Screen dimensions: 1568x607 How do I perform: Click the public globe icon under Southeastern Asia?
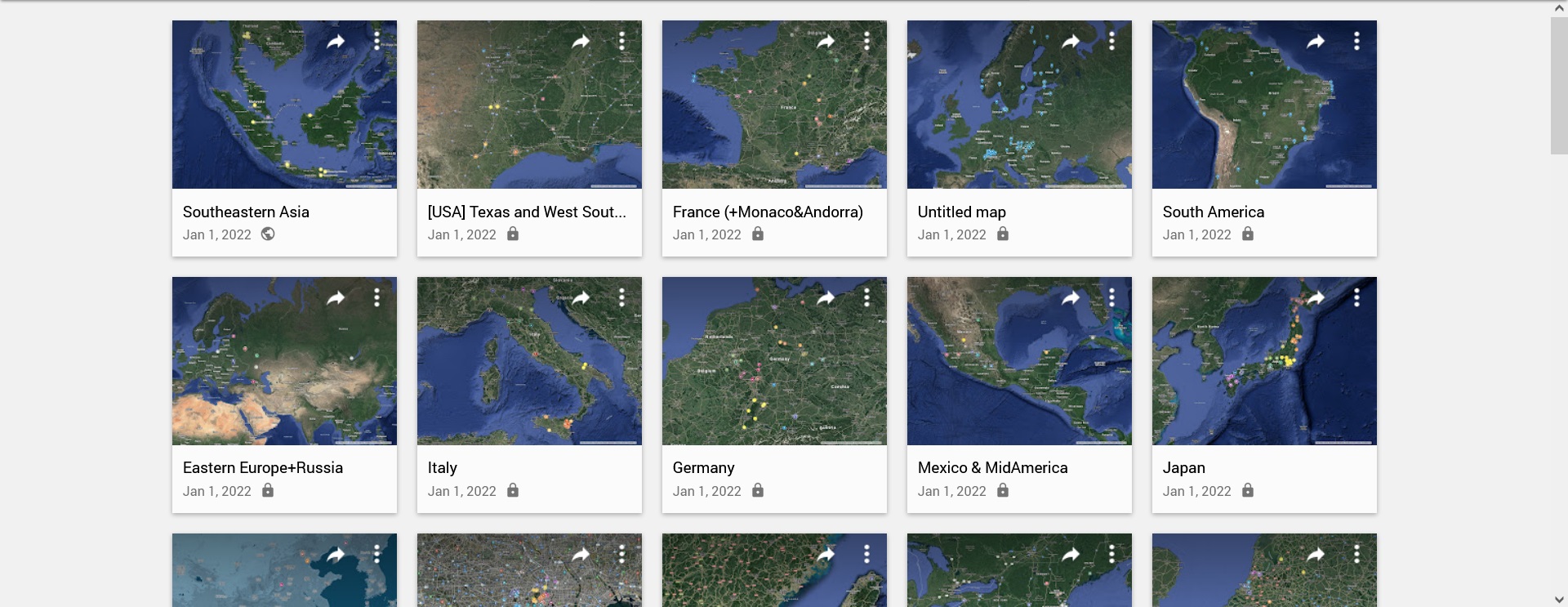click(268, 234)
